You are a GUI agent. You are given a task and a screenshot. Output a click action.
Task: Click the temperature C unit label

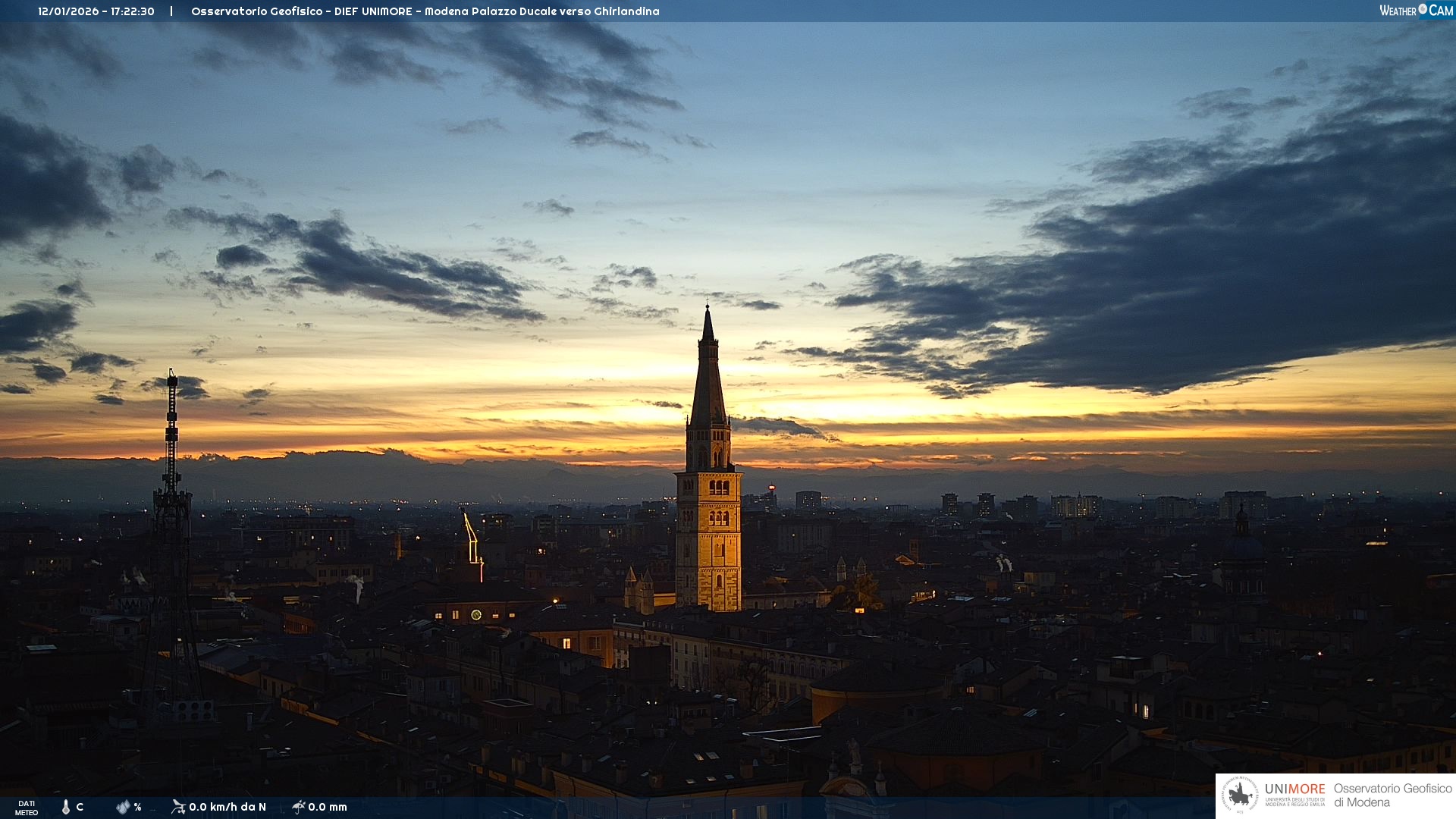[x=80, y=807]
